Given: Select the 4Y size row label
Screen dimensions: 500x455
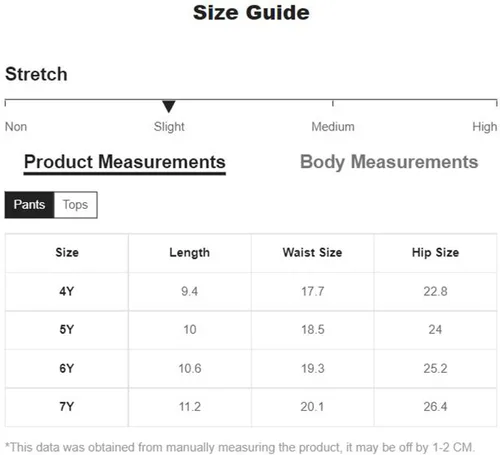Looking at the screenshot, I should pos(67,291).
